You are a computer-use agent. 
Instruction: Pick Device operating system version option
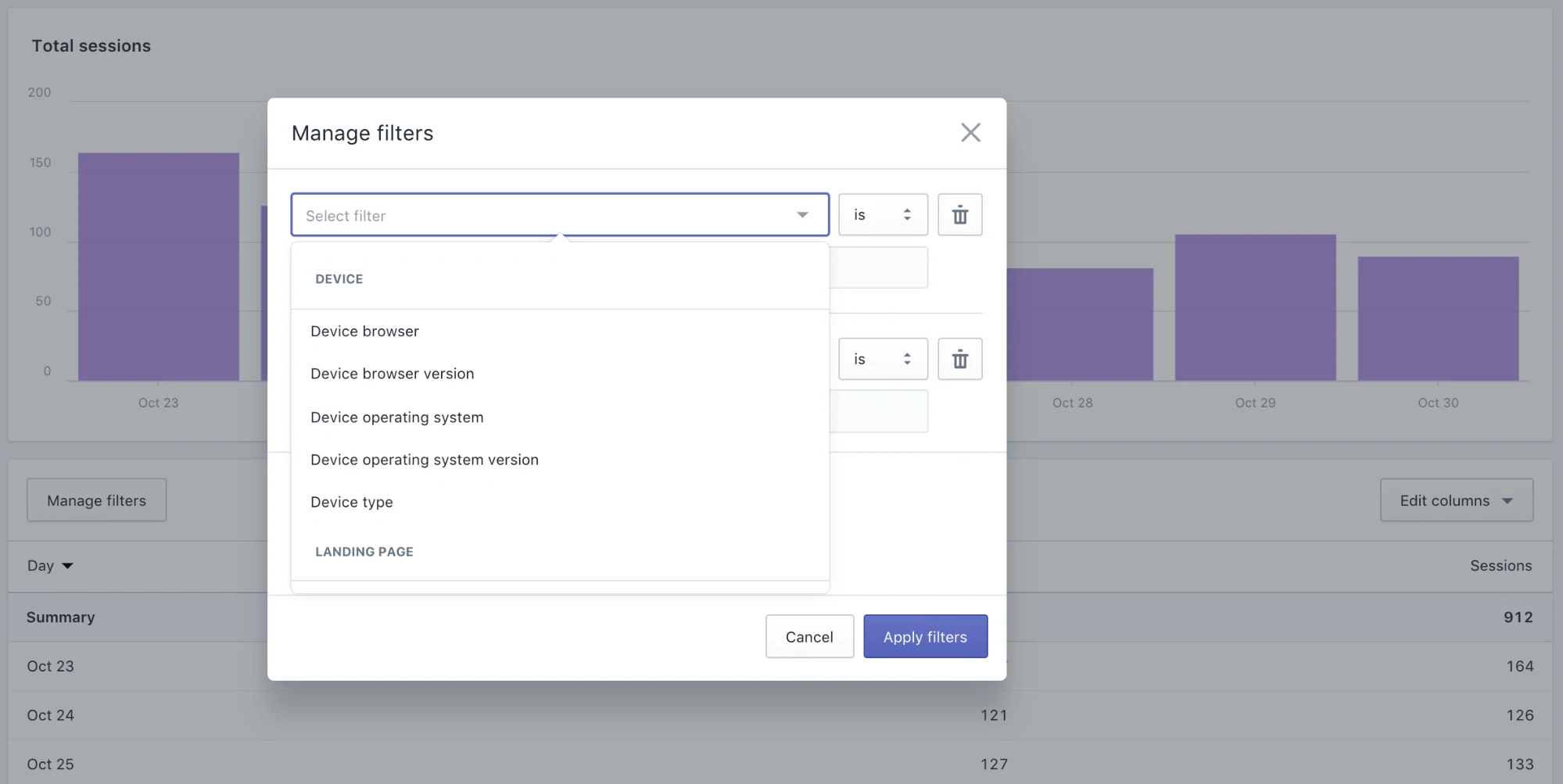click(x=424, y=460)
